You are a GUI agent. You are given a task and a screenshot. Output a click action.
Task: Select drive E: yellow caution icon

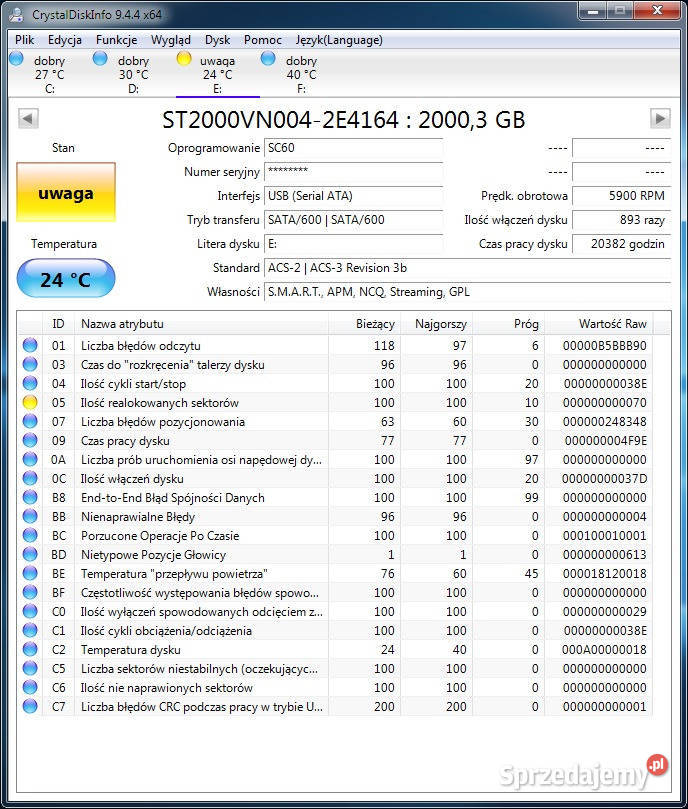point(184,59)
